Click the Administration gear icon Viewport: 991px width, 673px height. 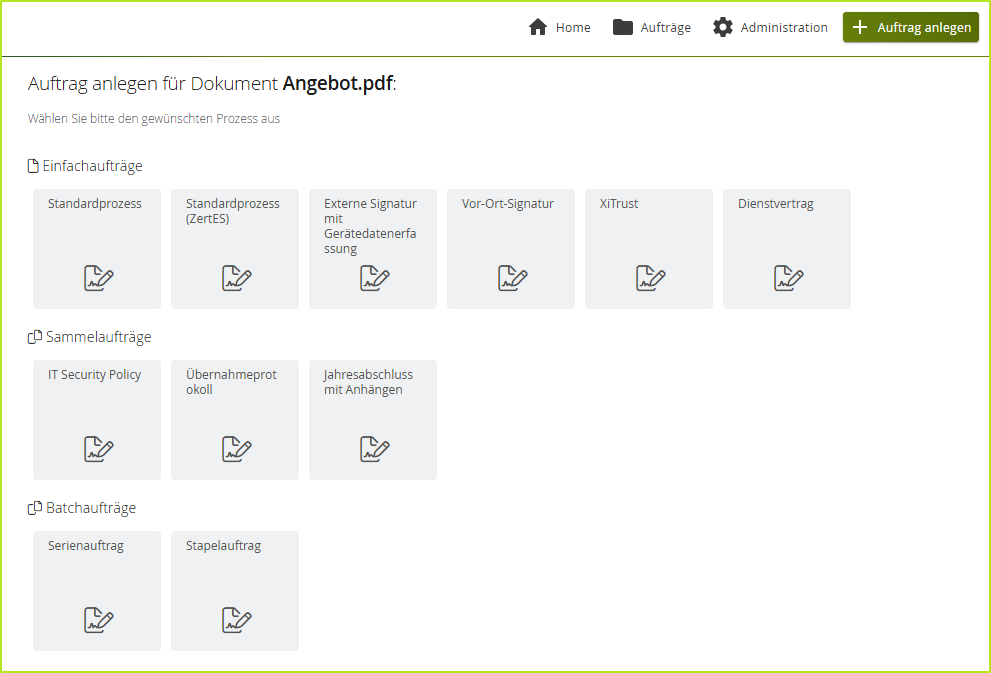pos(722,27)
